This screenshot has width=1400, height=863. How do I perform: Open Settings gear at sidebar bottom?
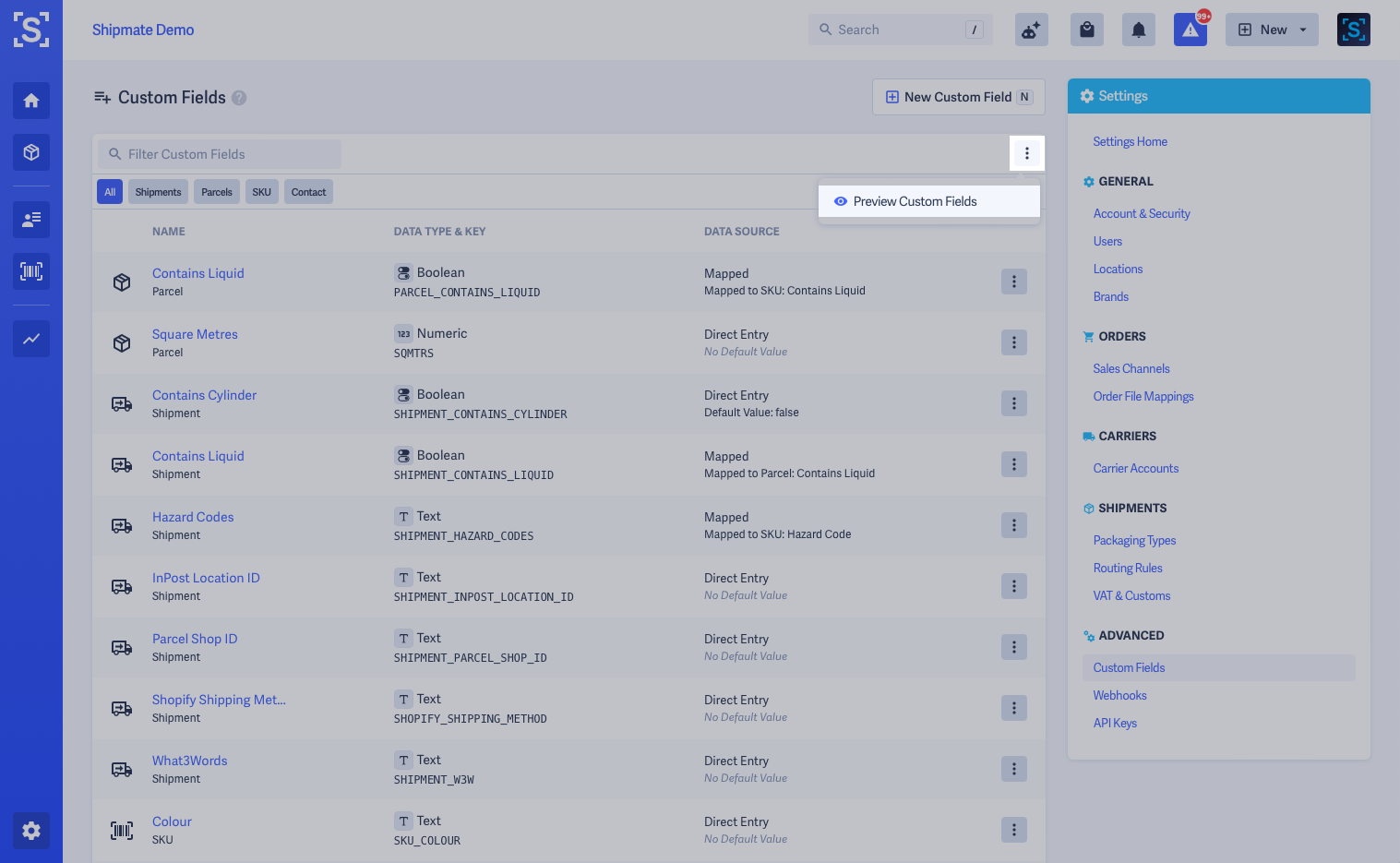coord(31,831)
